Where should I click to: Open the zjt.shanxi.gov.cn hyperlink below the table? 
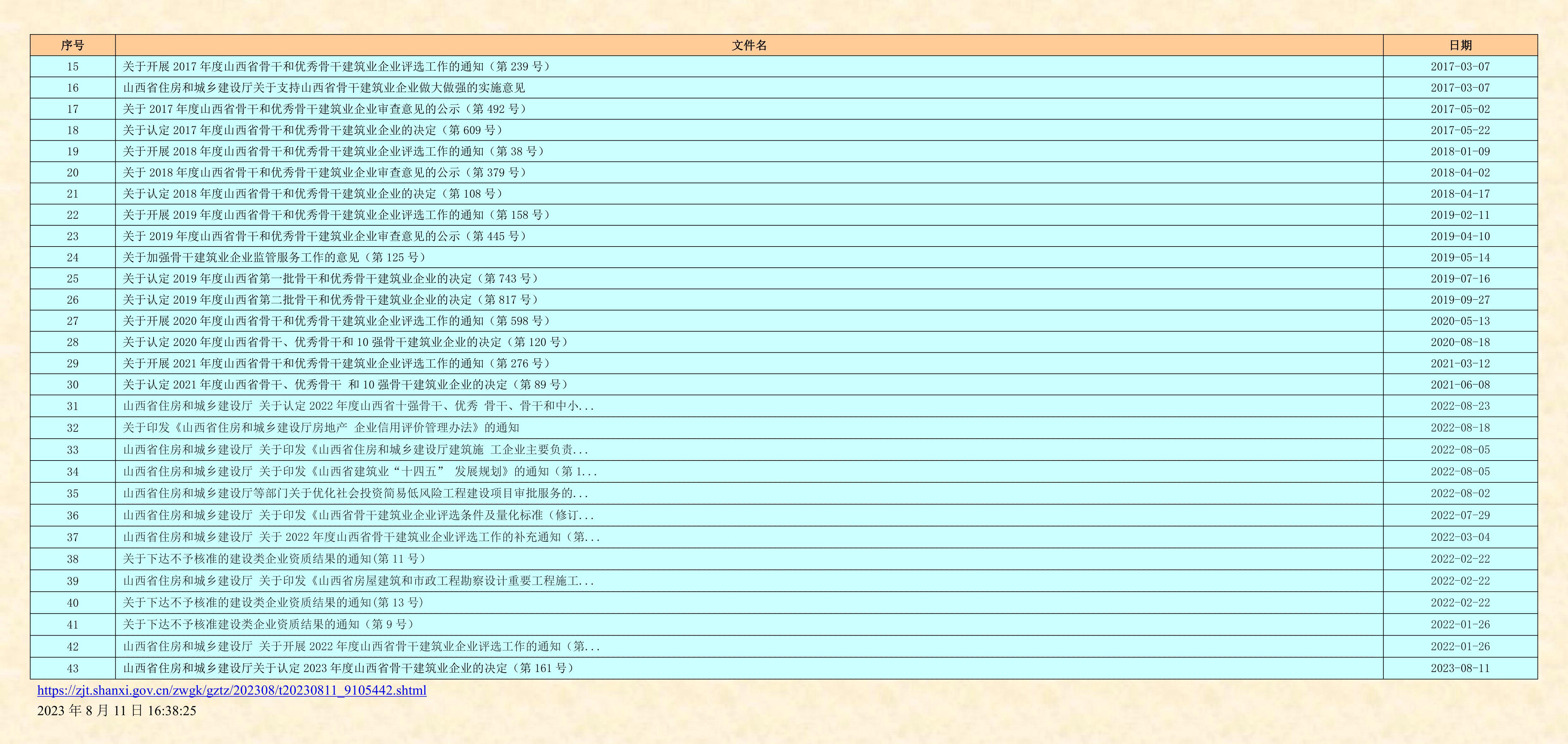[x=231, y=690]
